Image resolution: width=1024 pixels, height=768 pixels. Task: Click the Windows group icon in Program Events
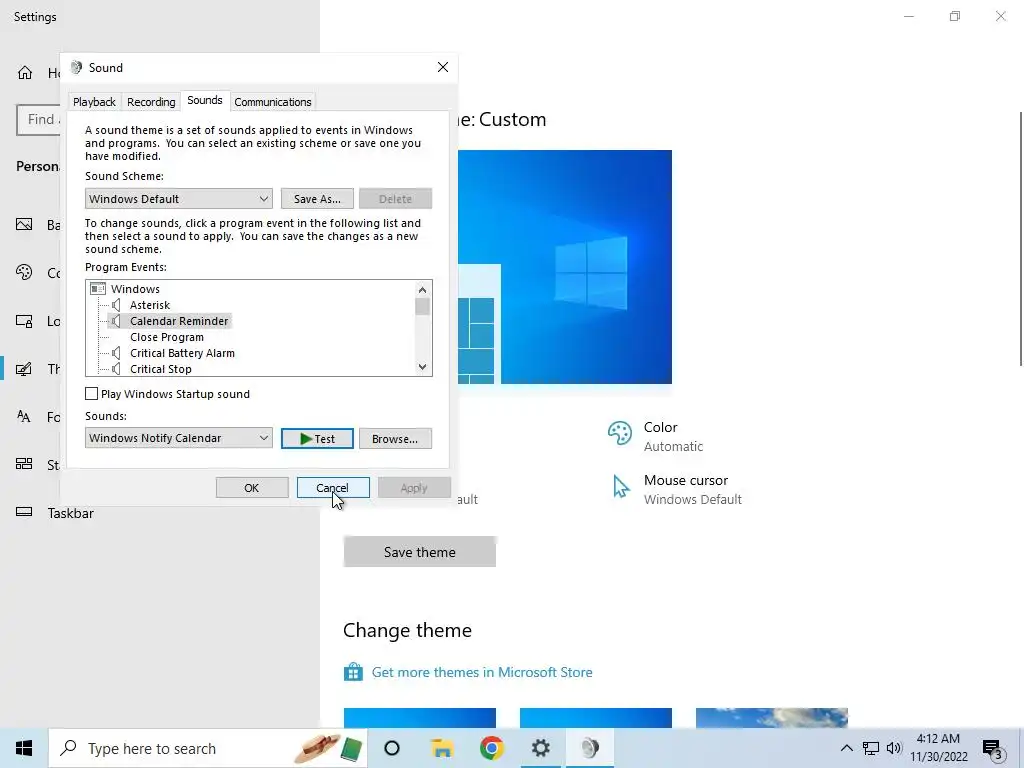coord(98,289)
